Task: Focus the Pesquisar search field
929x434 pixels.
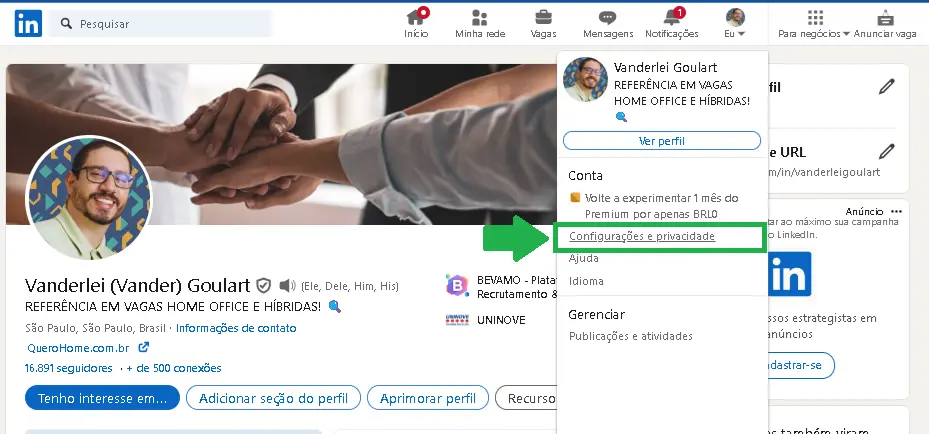Action: [x=161, y=24]
